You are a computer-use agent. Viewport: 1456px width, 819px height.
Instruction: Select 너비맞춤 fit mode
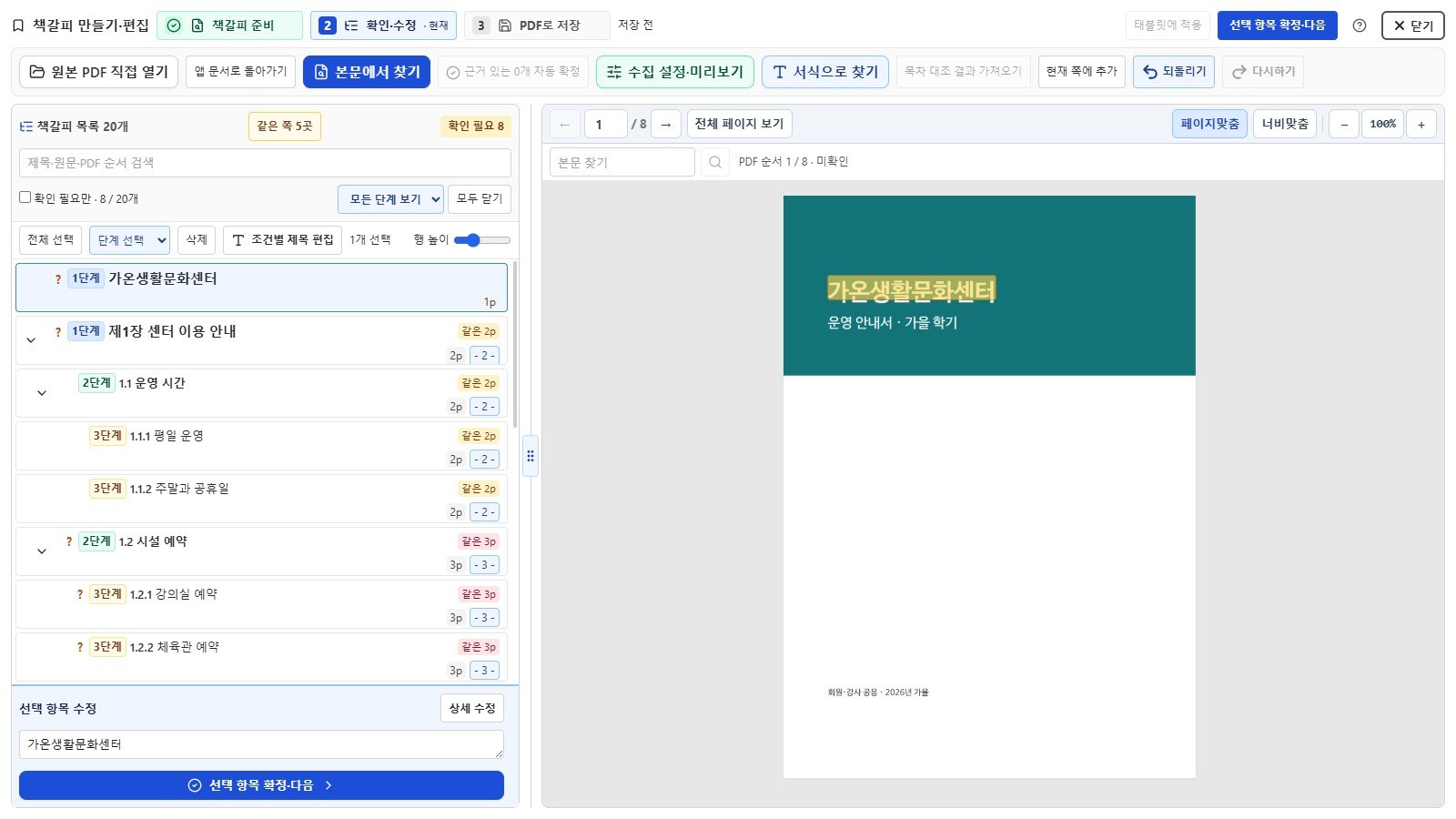pos(1285,125)
